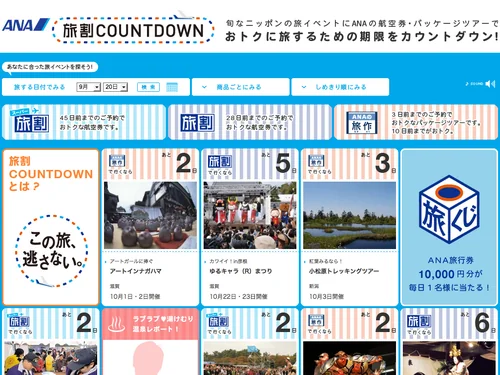This screenshot has width=500, height=375.
Task: Click the 旅くじ cube icon
Action: pos(449,209)
